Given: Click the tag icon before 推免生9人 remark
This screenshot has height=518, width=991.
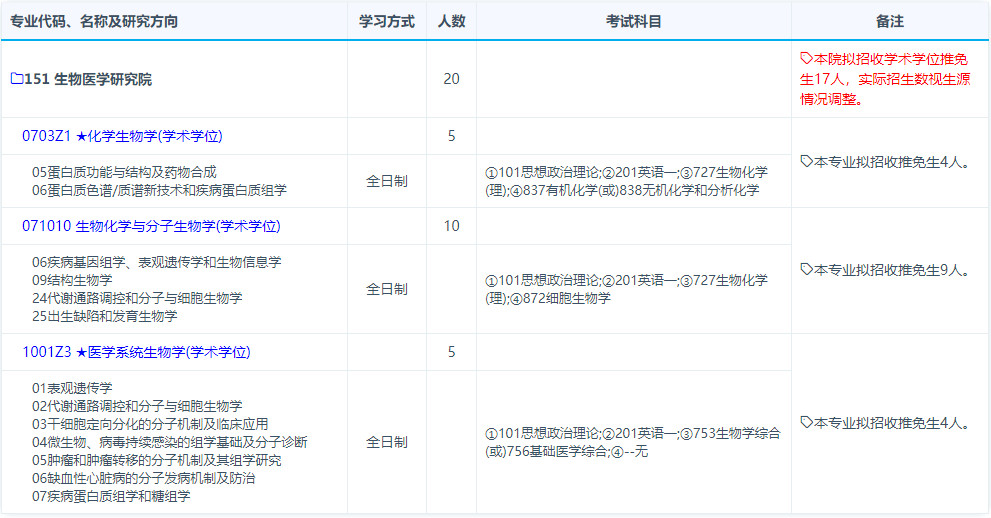Looking at the screenshot, I should [807, 270].
